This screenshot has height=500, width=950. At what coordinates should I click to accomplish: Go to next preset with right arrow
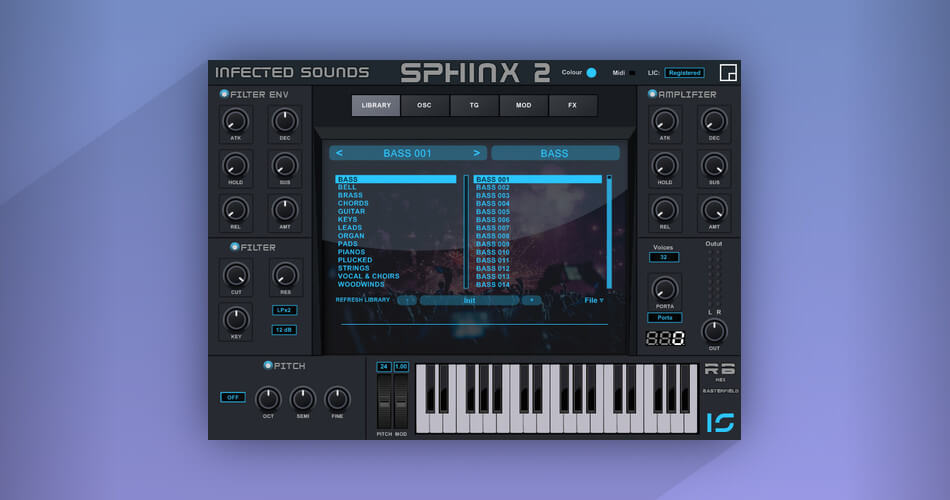477,153
